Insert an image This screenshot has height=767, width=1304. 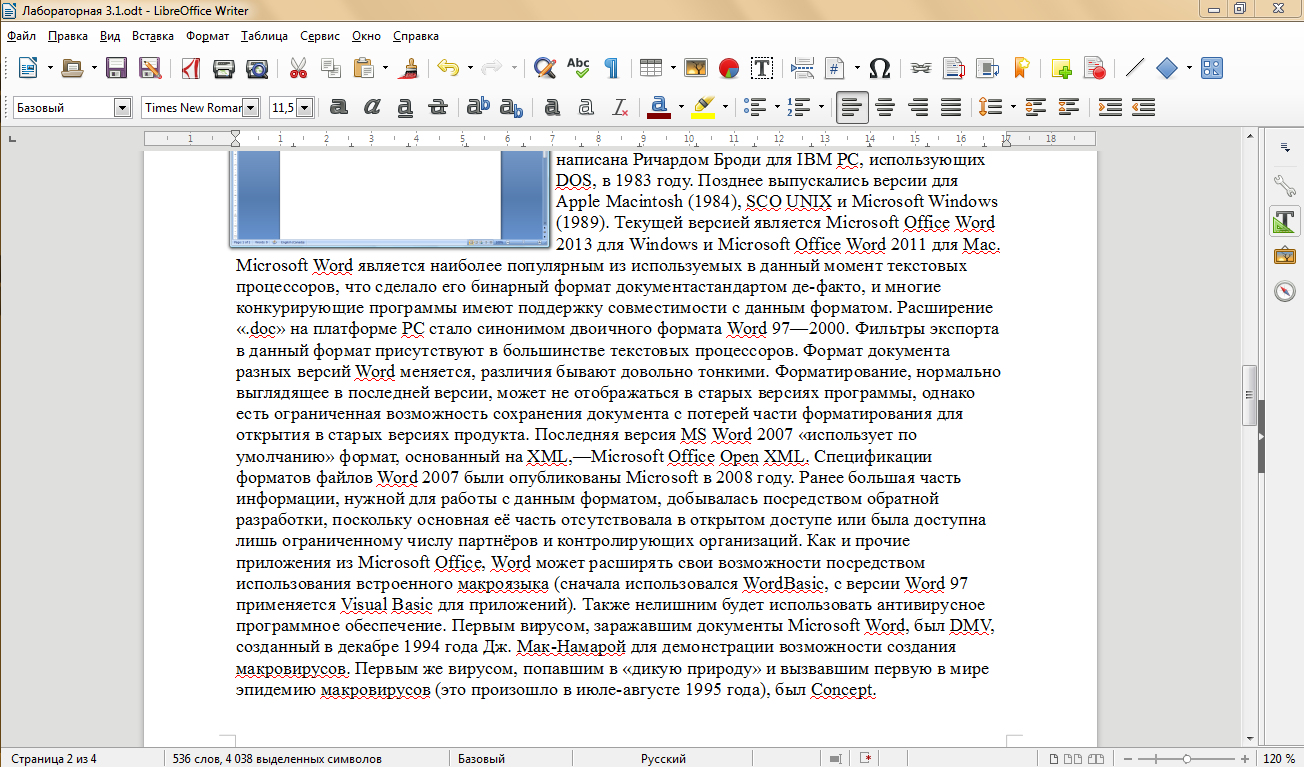696,68
